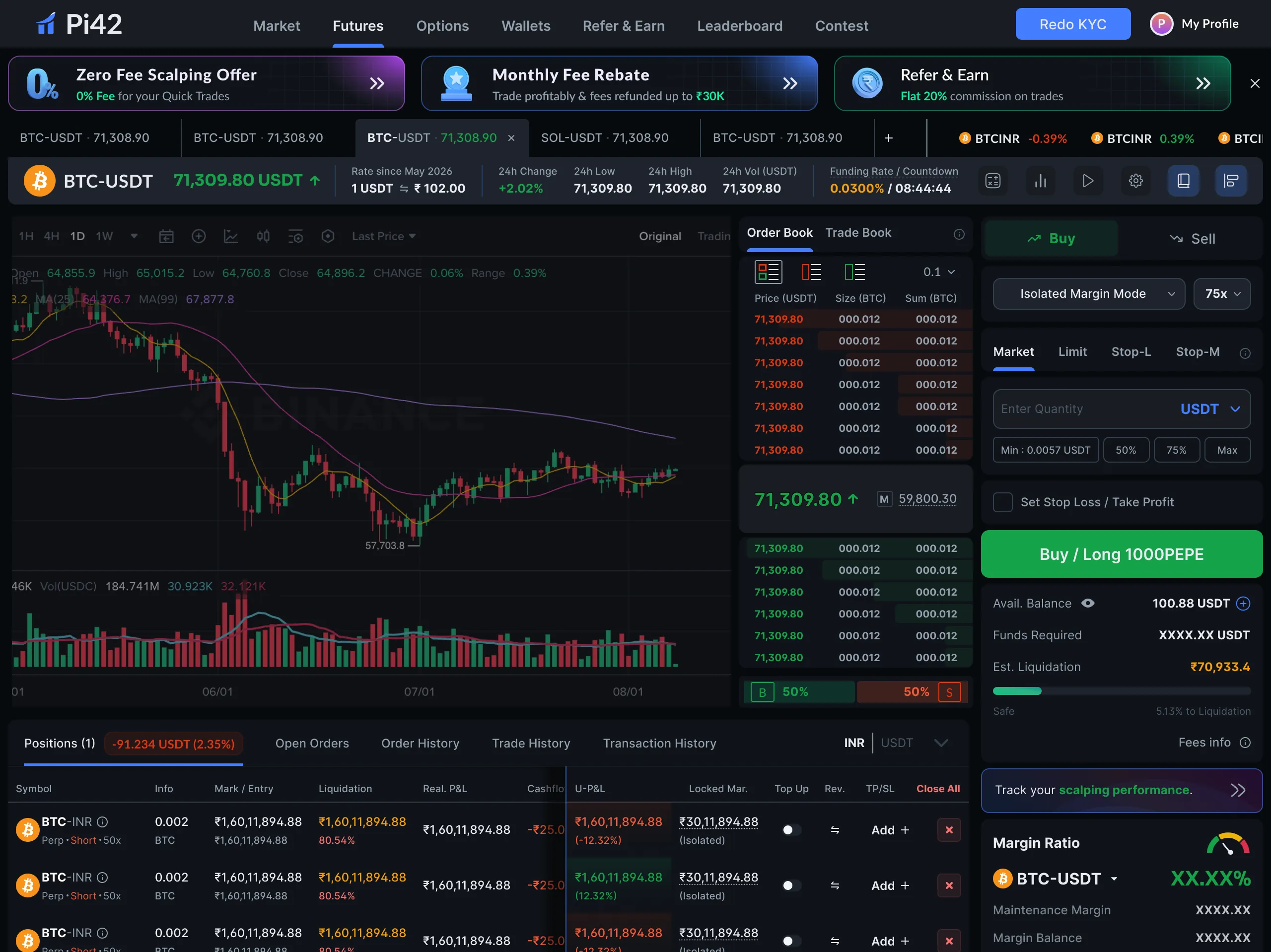Click Add TP/SL in first position row
Viewport: 1271px width, 952px height.
890,830
